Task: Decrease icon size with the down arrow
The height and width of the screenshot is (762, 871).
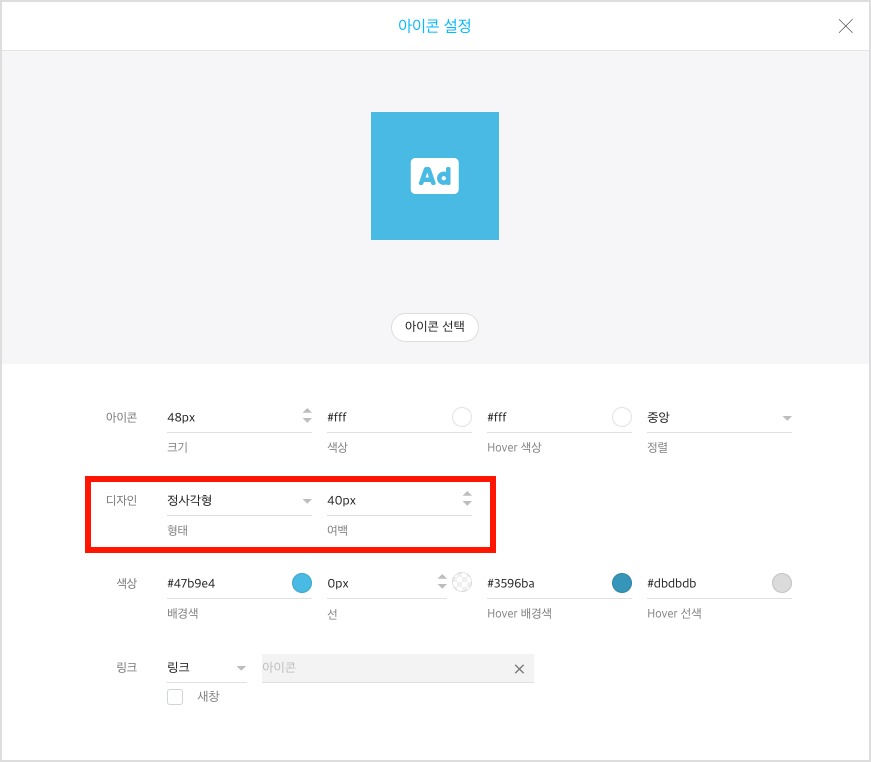Action: [307, 420]
